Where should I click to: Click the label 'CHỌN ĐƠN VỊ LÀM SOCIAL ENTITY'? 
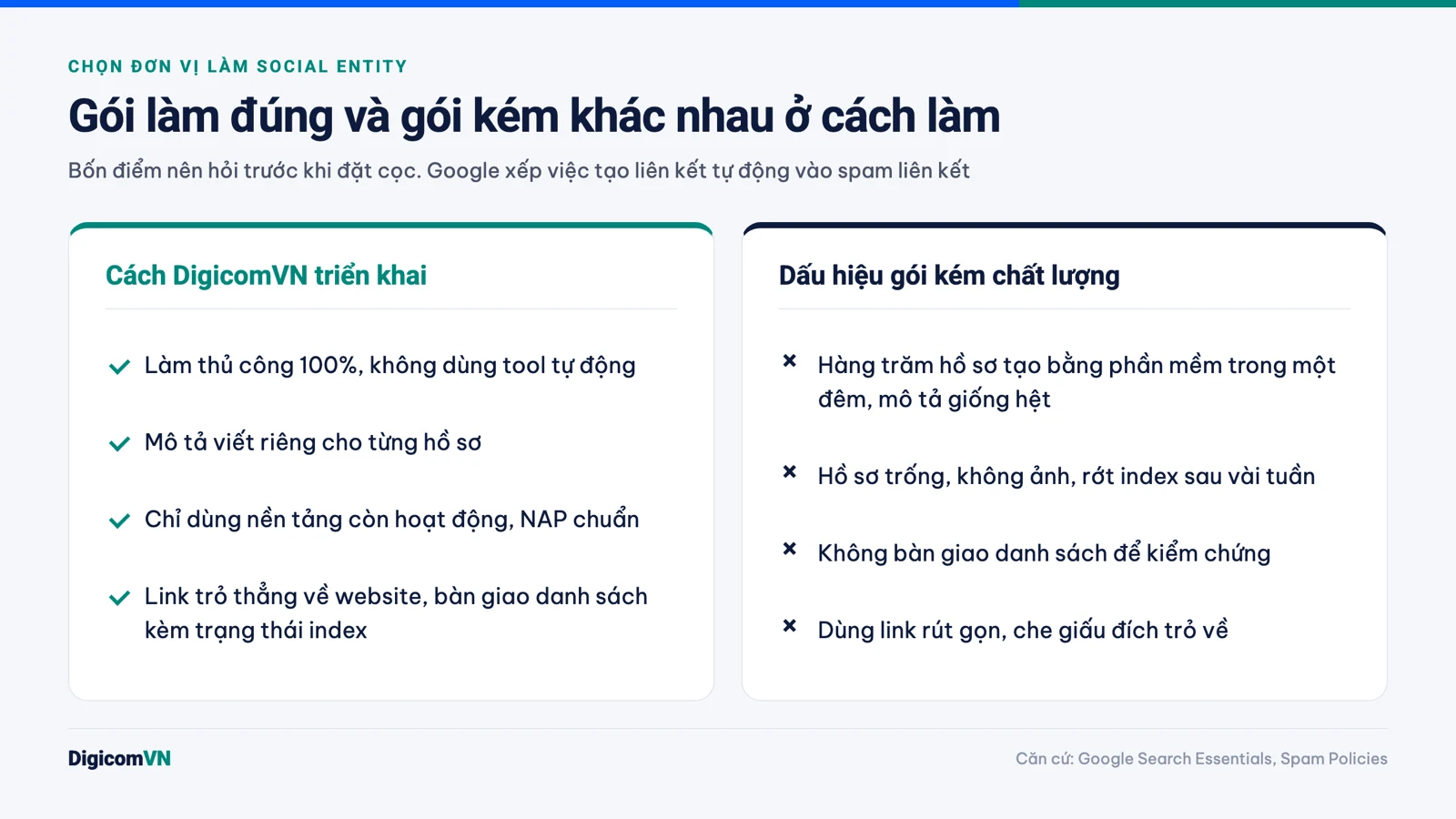point(238,66)
